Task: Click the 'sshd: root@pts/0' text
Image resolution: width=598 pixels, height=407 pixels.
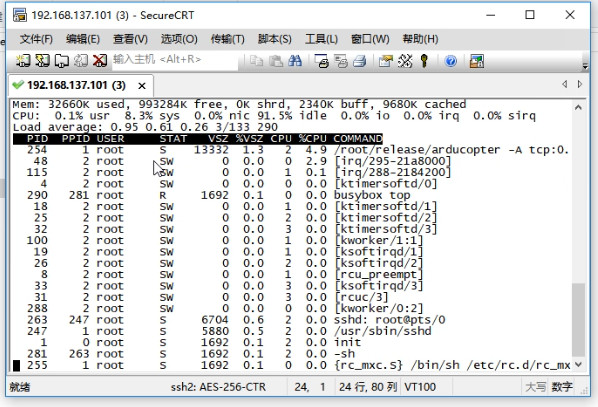Action: 390,320
